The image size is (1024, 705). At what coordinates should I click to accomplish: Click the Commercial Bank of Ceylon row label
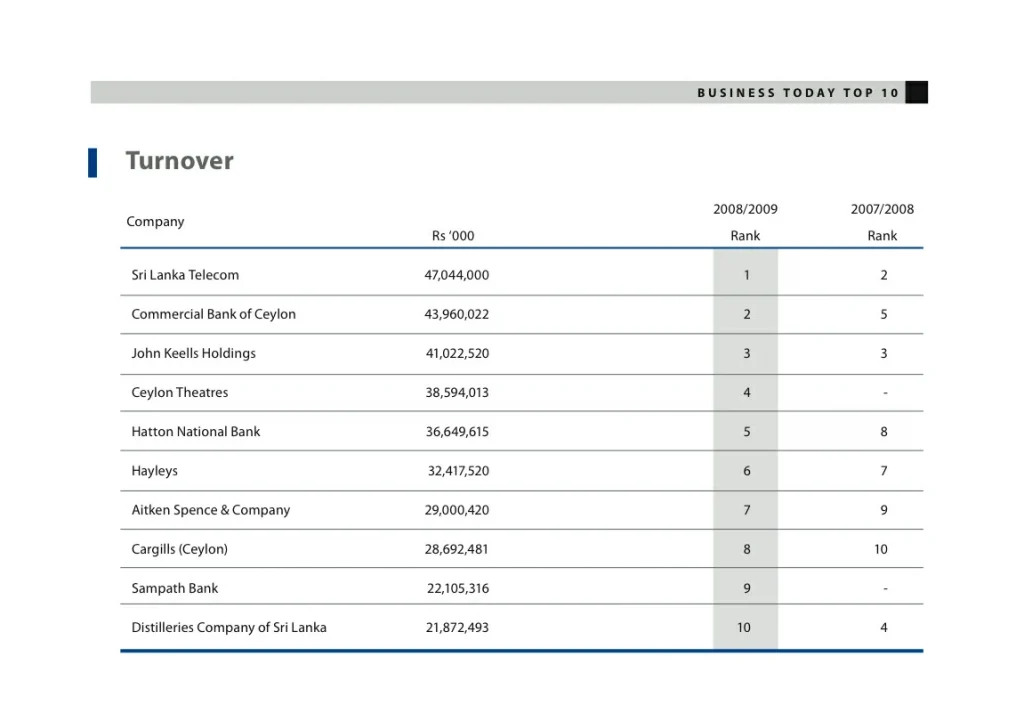[x=213, y=314]
